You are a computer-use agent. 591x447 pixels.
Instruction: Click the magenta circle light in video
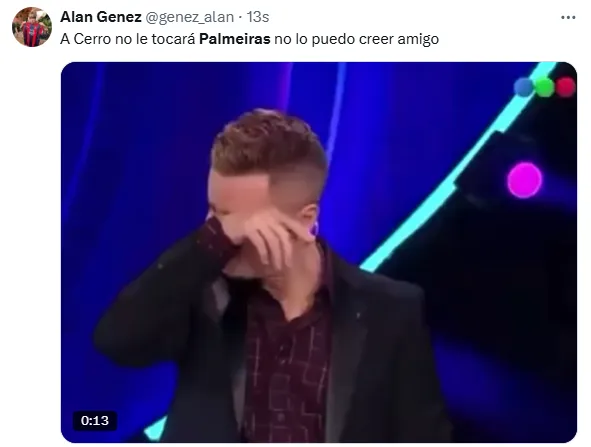(x=524, y=180)
